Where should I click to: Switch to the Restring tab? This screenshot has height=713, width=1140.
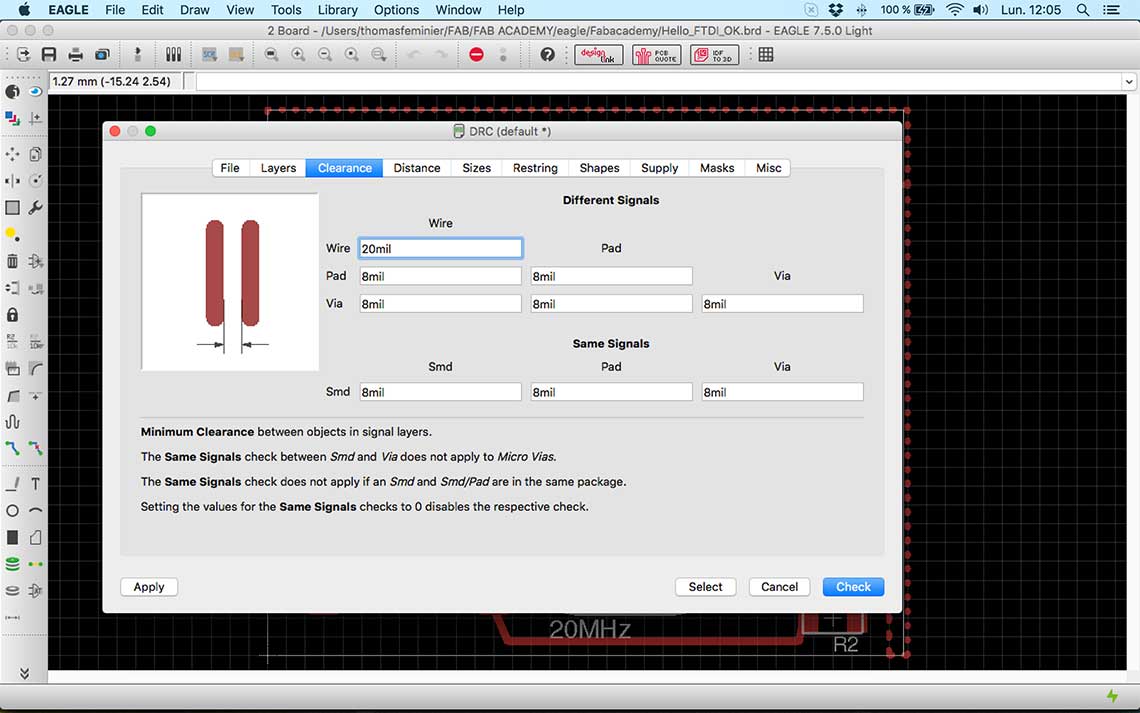535,168
